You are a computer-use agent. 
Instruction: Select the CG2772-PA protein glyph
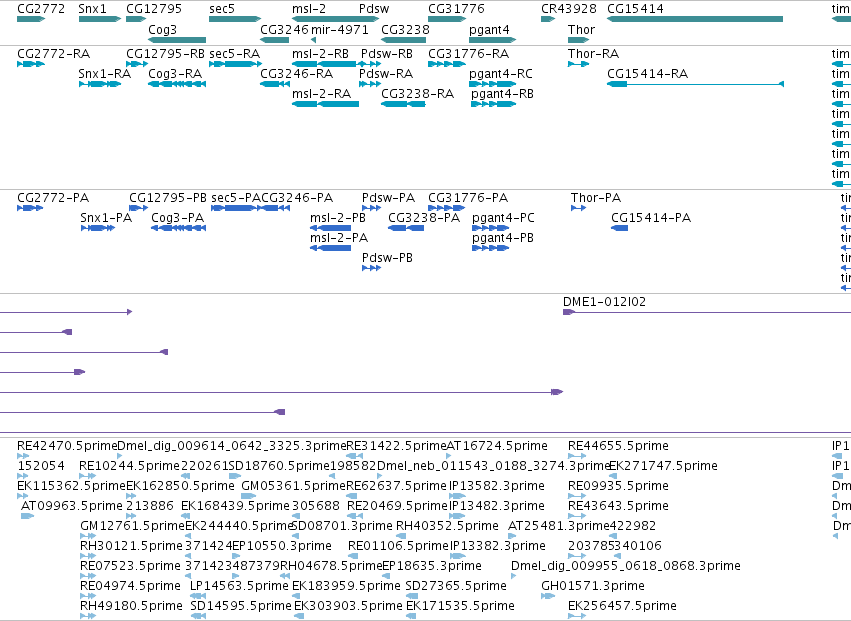pyautogui.click(x=30, y=208)
